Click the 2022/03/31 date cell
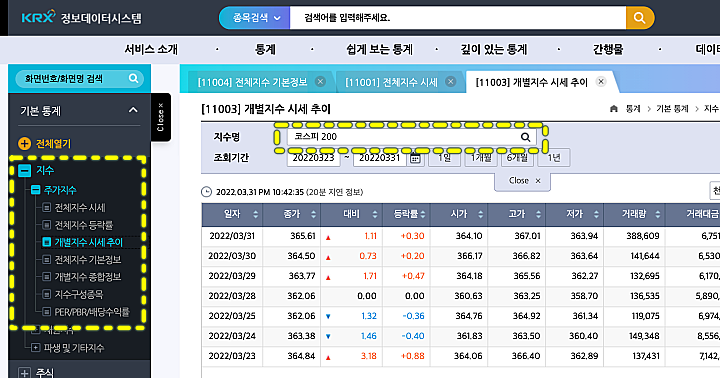Screen dimensions: 720x378 coord(232,236)
